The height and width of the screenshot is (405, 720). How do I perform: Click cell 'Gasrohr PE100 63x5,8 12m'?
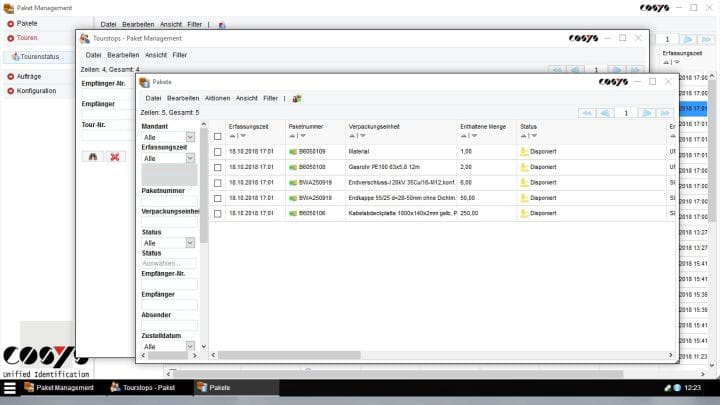click(384, 167)
